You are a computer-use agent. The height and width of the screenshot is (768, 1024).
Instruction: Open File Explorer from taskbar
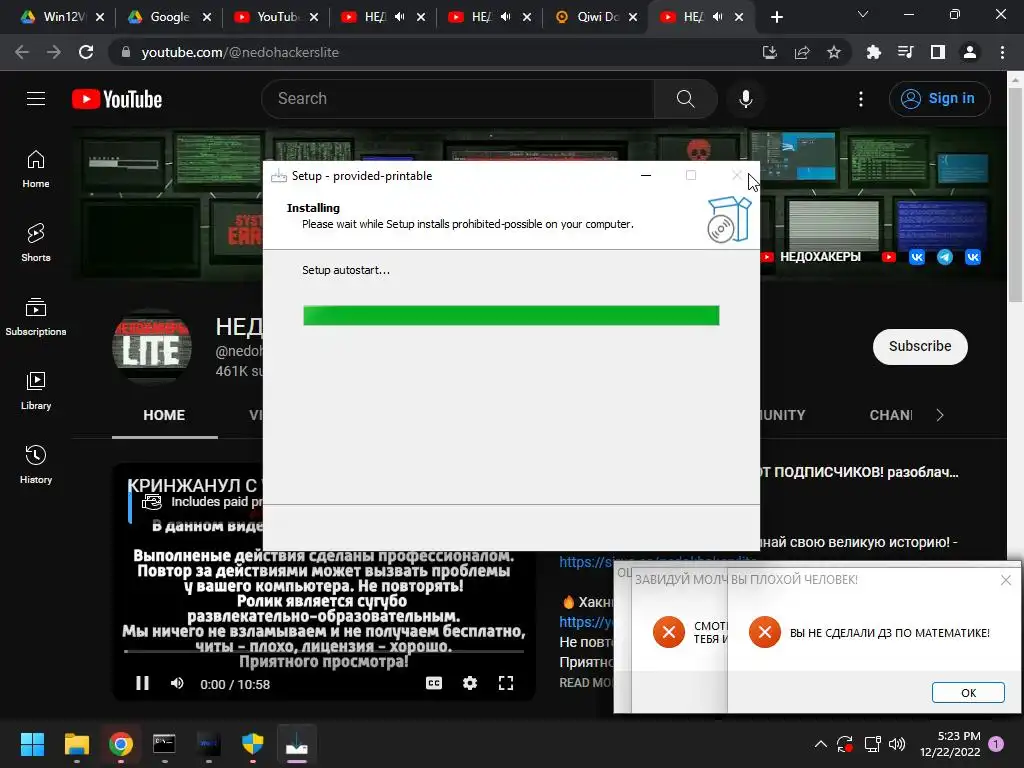click(x=76, y=744)
